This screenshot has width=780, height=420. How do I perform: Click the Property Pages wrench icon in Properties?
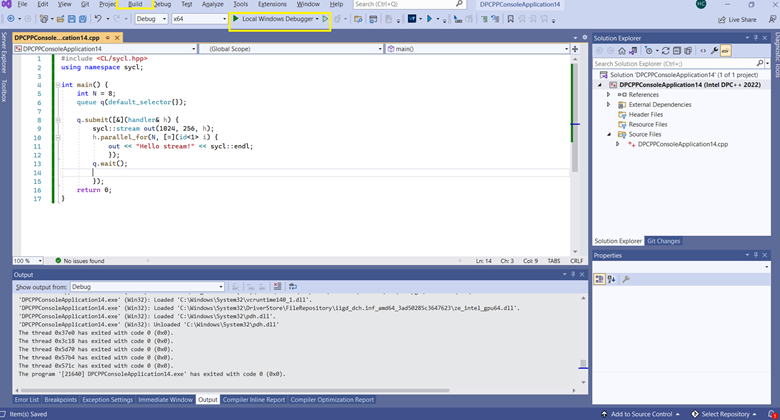pyautogui.click(x=626, y=279)
